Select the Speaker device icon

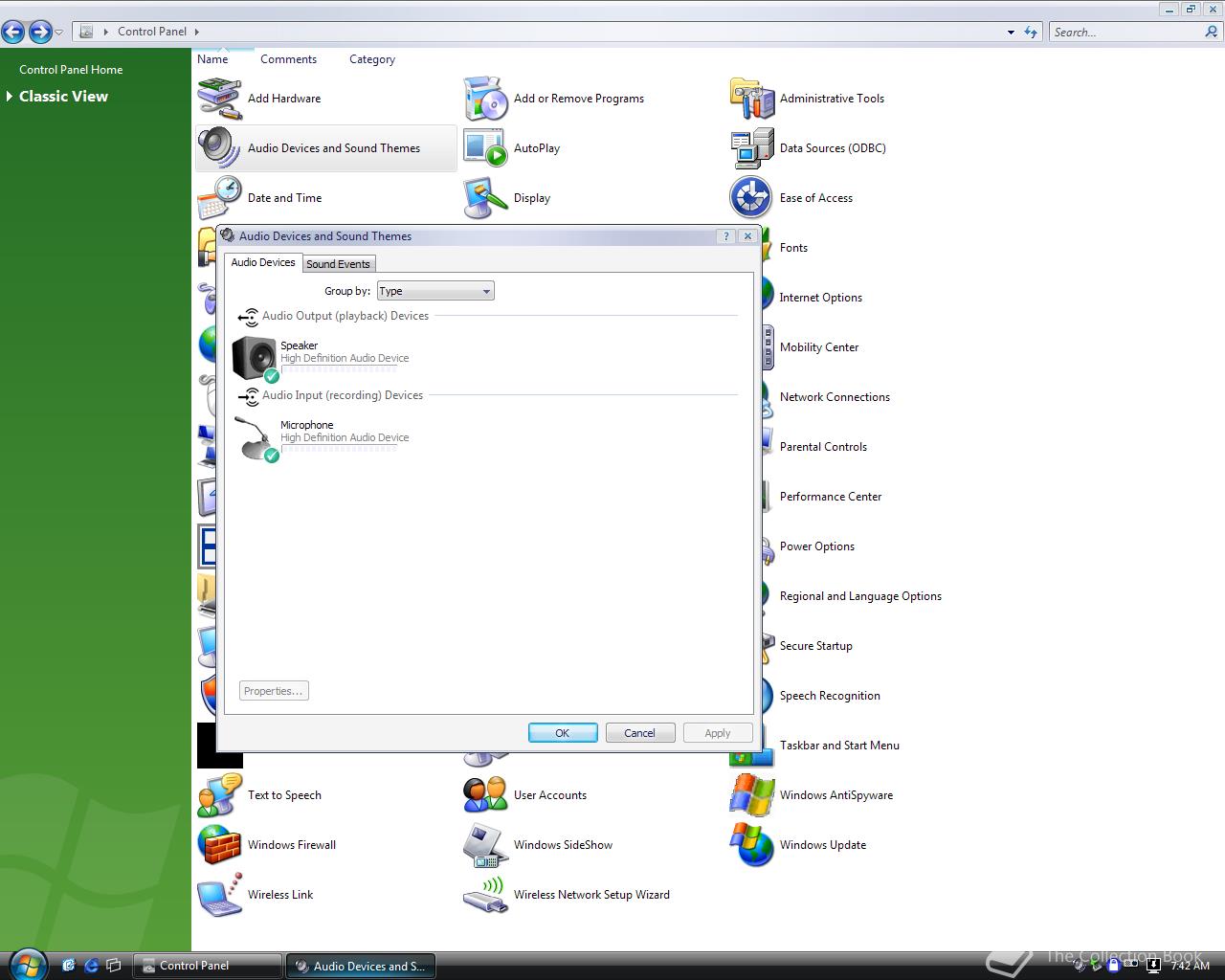pos(255,359)
